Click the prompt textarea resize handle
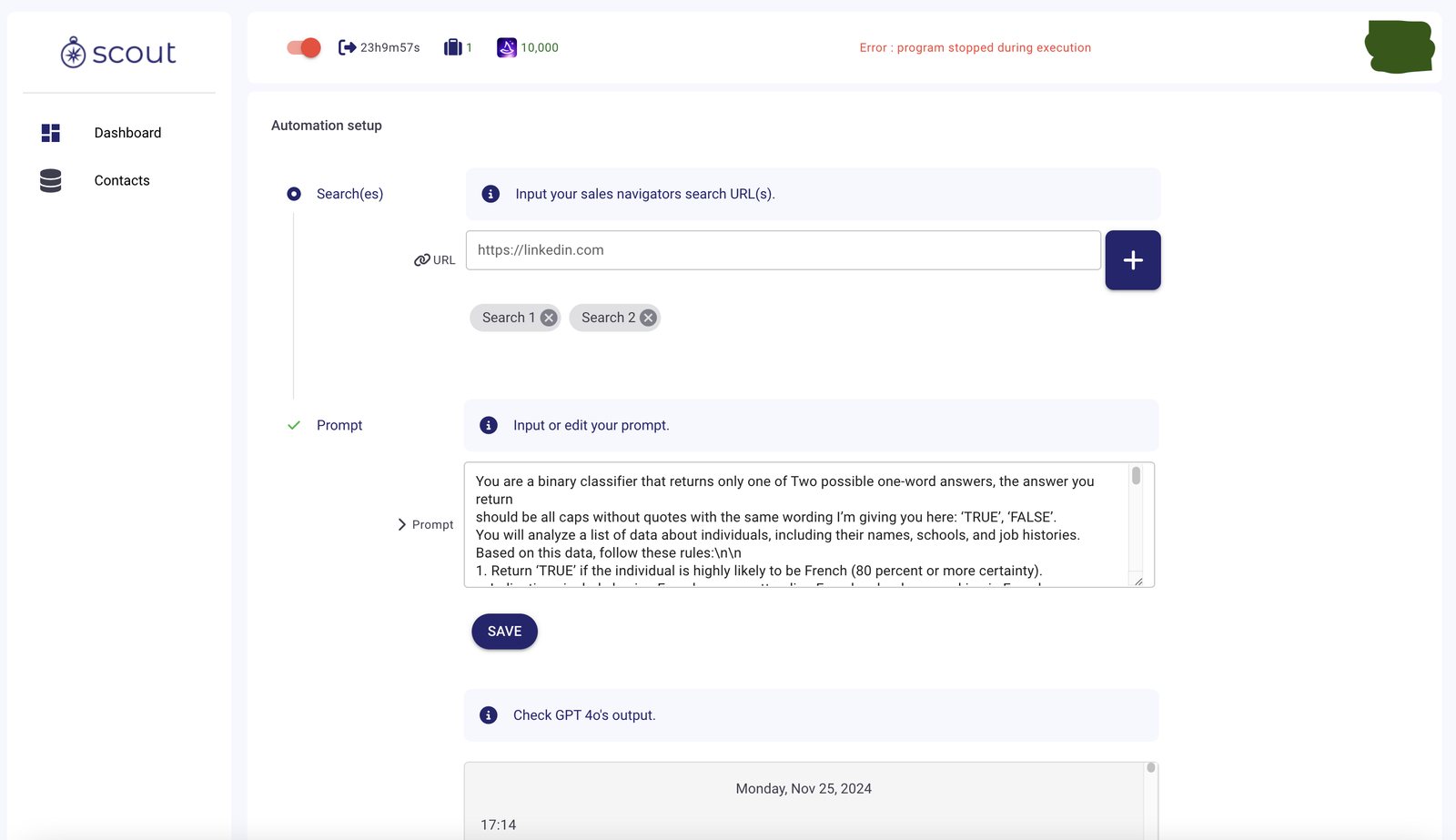The height and width of the screenshot is (840, 1456). (1138, 582)
